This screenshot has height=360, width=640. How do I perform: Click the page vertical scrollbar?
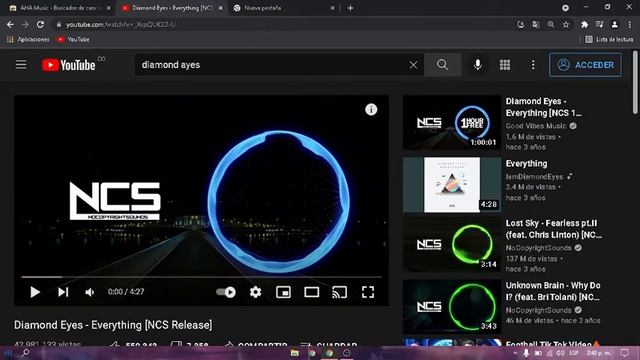coord(635,82)
